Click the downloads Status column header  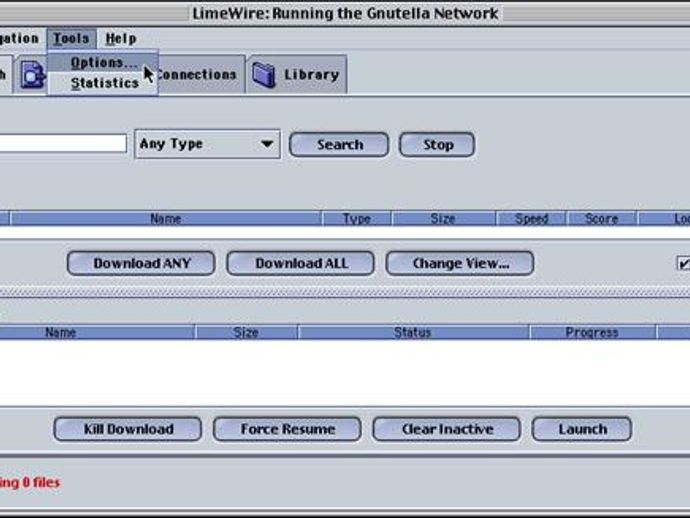point(413,332)
